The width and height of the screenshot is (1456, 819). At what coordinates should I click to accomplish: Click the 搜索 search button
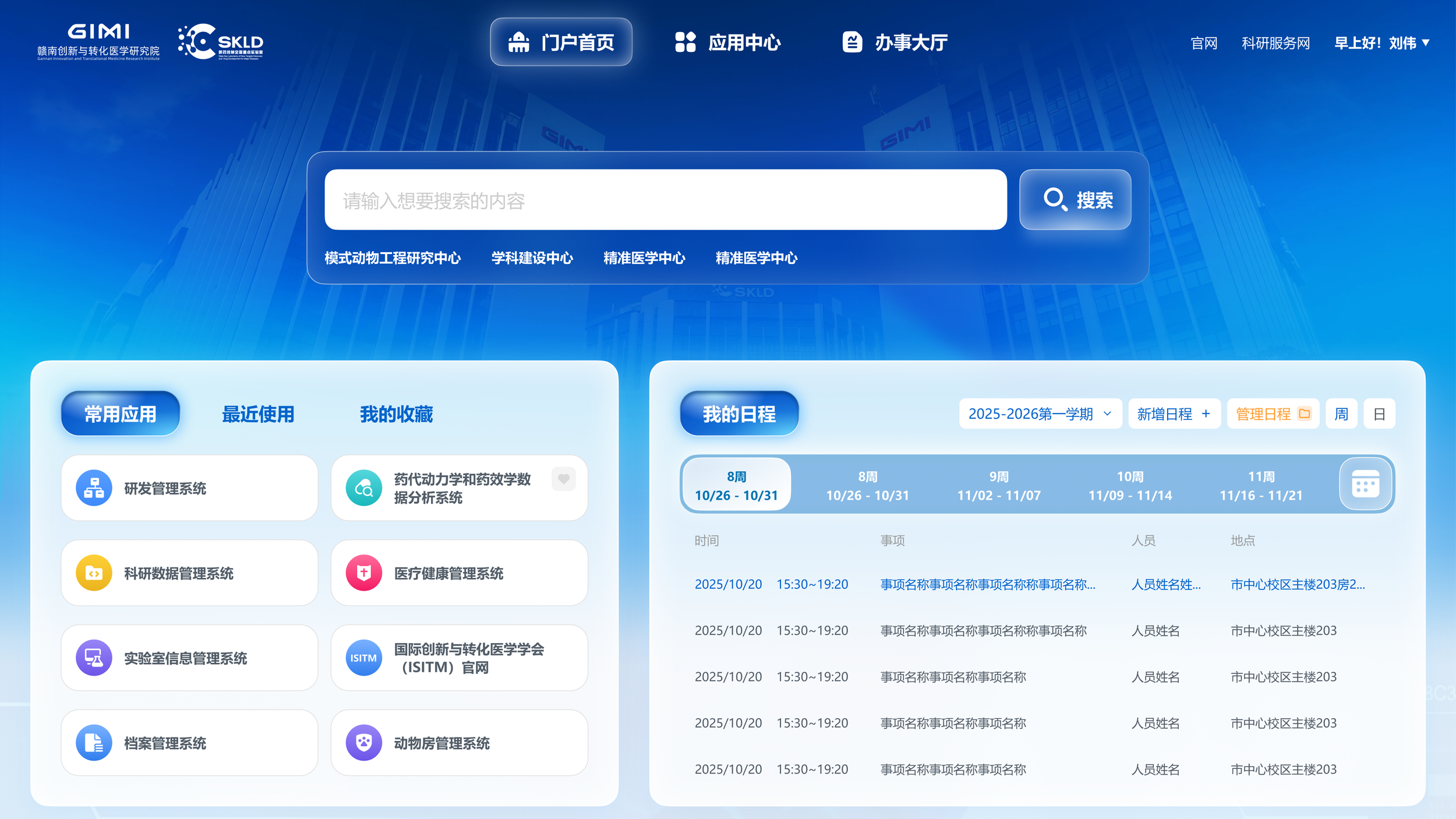pyautogui.click(x=1075, y=200)
